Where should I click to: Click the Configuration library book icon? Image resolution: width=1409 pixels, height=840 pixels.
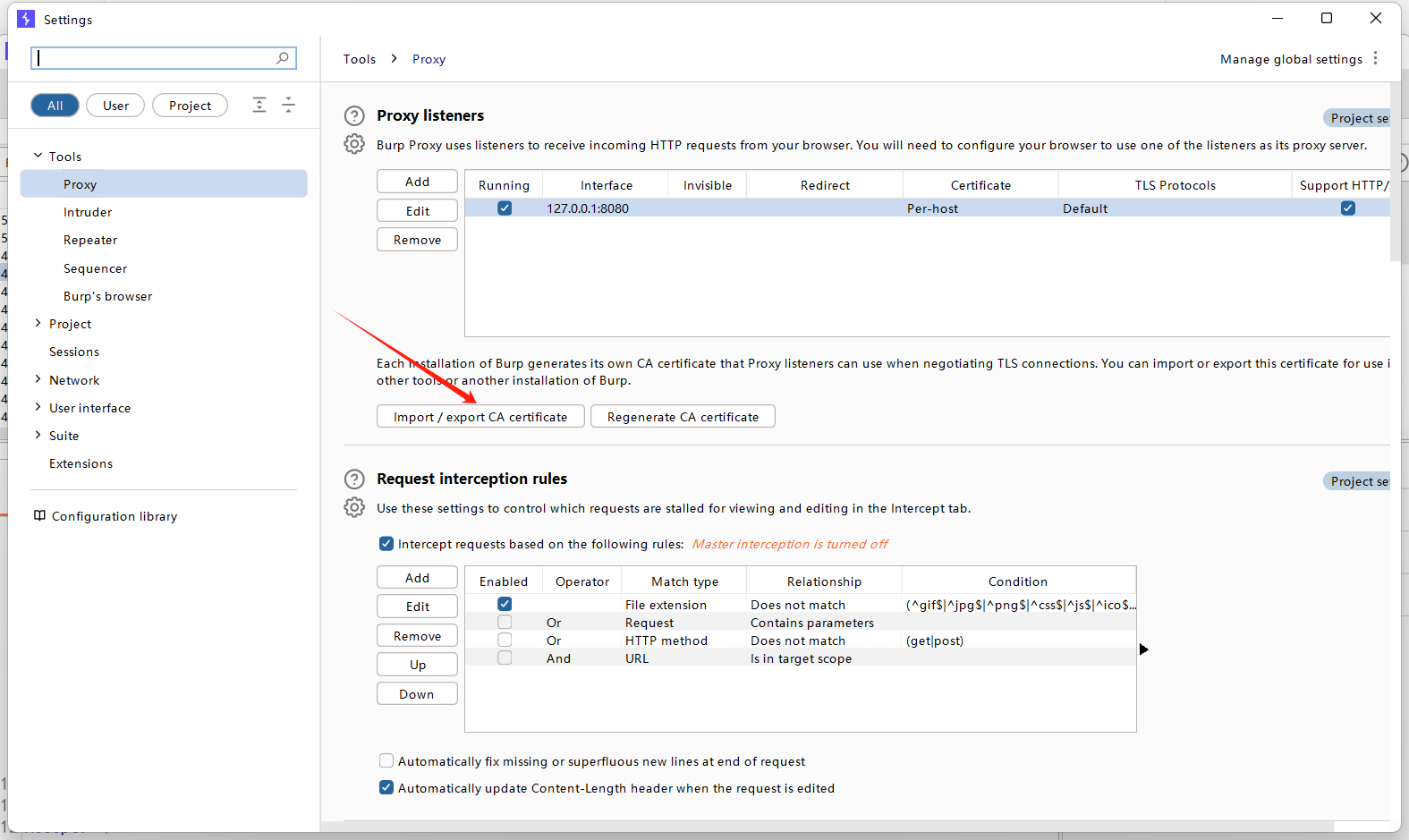(x=39, y=515)
